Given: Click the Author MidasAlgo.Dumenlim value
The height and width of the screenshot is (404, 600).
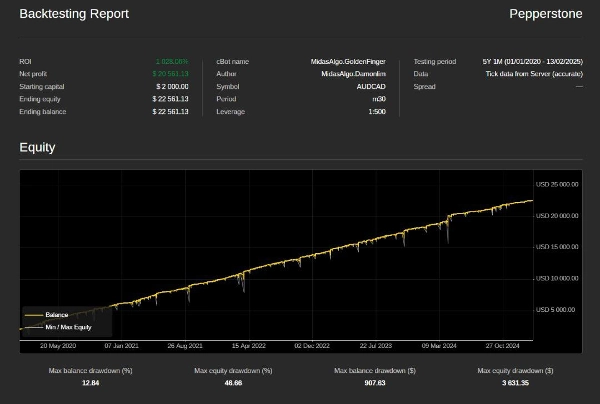Looking at the screenshot, I should (x=354, y=74).
